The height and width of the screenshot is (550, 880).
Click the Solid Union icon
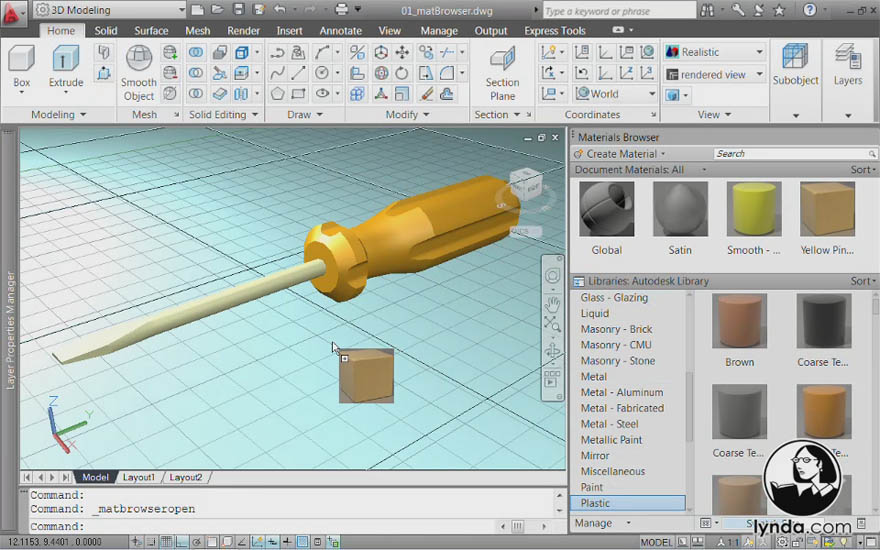(195, 53)
